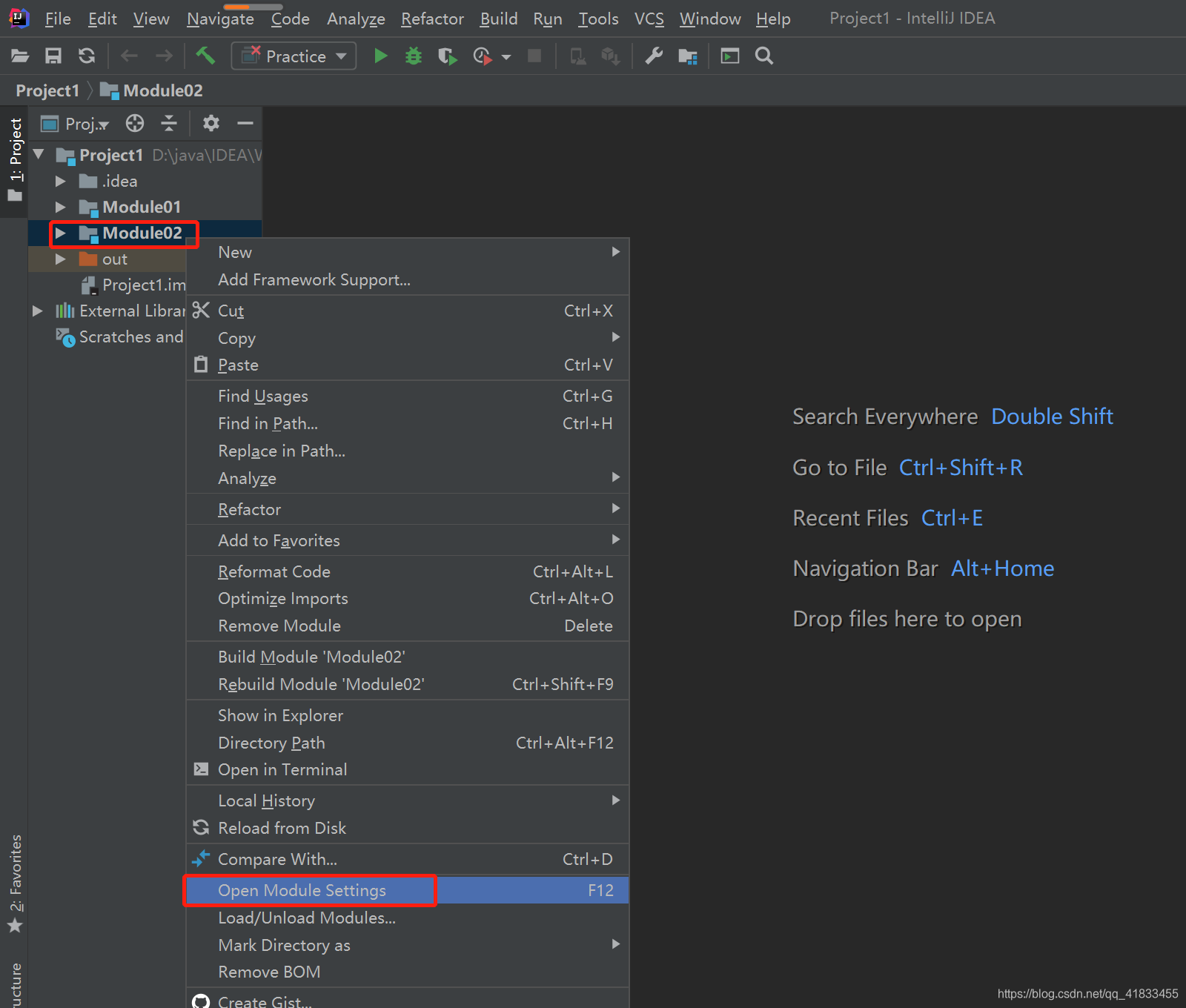Viewport: 1186px width, 1008px height.
Task: Click the Profiler run icon
Action: tap(483, 56)
